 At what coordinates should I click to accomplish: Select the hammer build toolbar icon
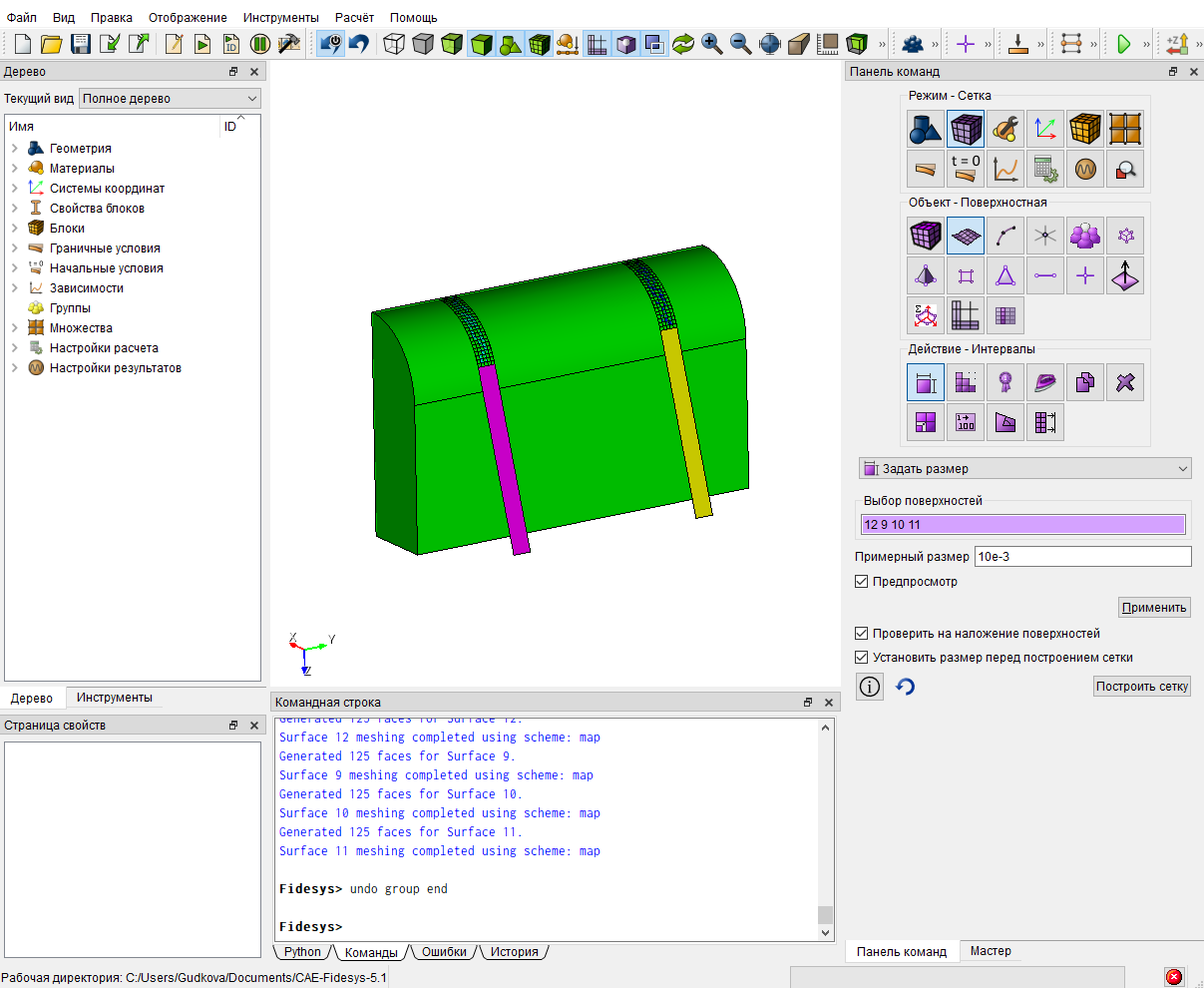click(x=289, y=44)
